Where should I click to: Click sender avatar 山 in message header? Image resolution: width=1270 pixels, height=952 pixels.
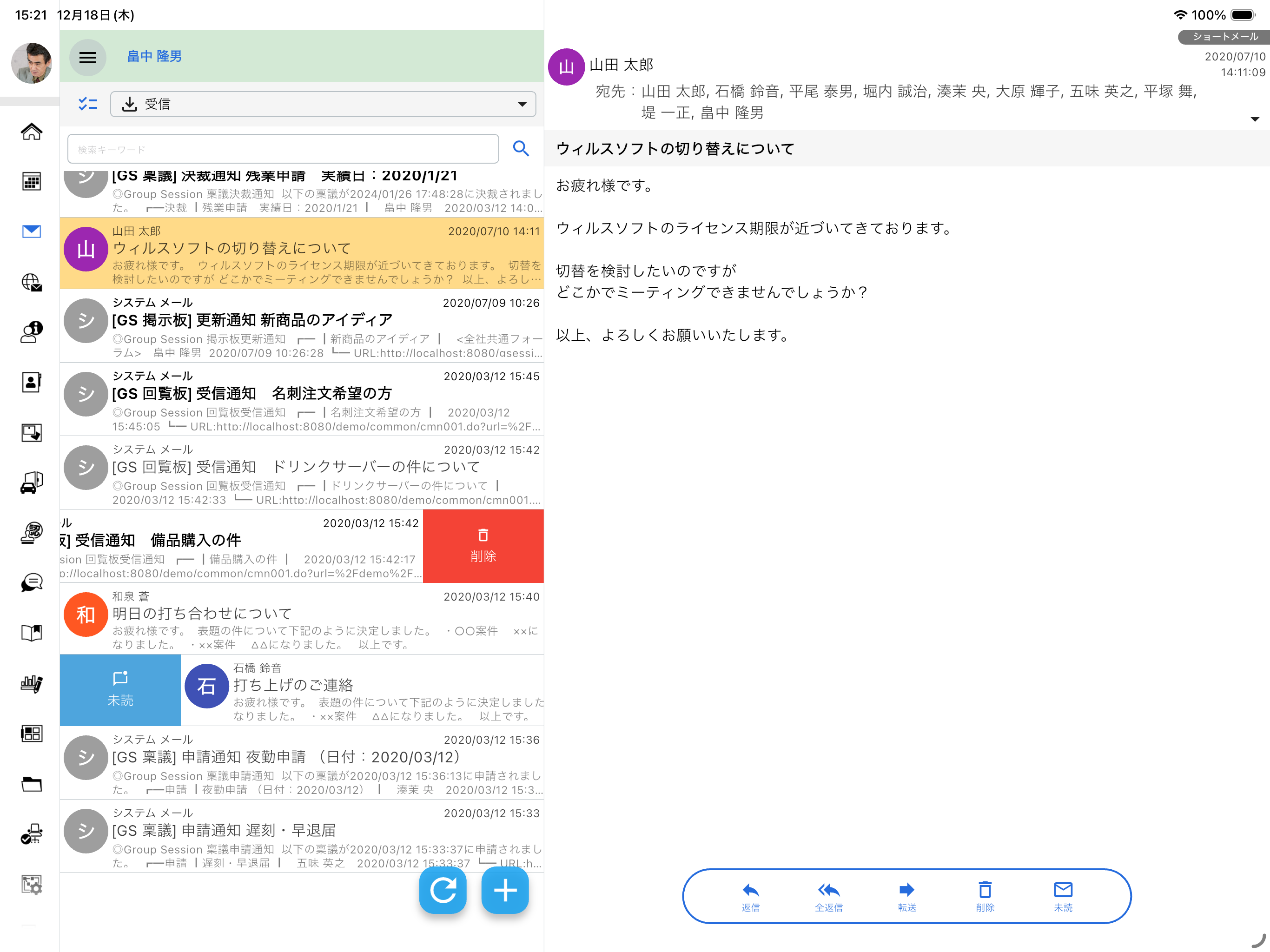tap(566, 66)
